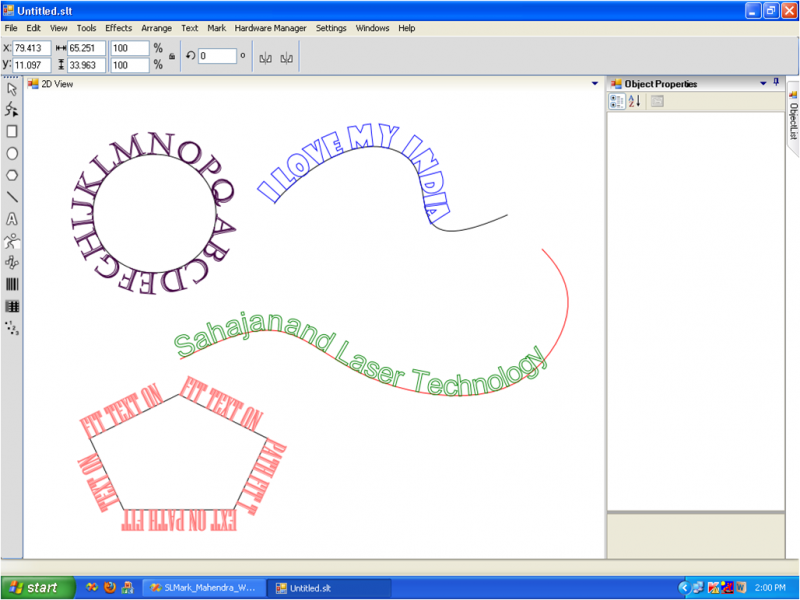The height and width of the screenshot is (600, 800).
Task: Open the Hardware Manager menu
Action: [271, 28]
